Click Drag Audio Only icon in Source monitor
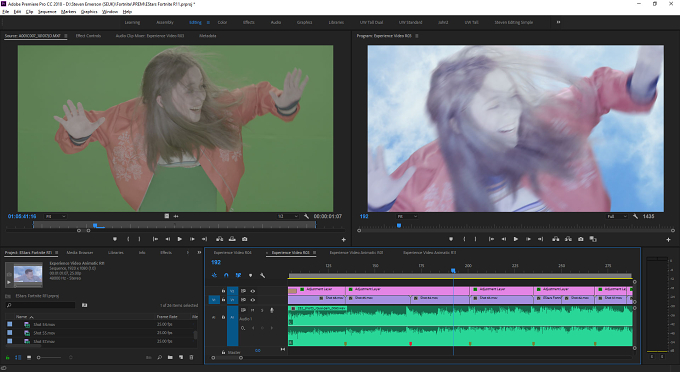This screenshot has height=372, width=680. 176,216
